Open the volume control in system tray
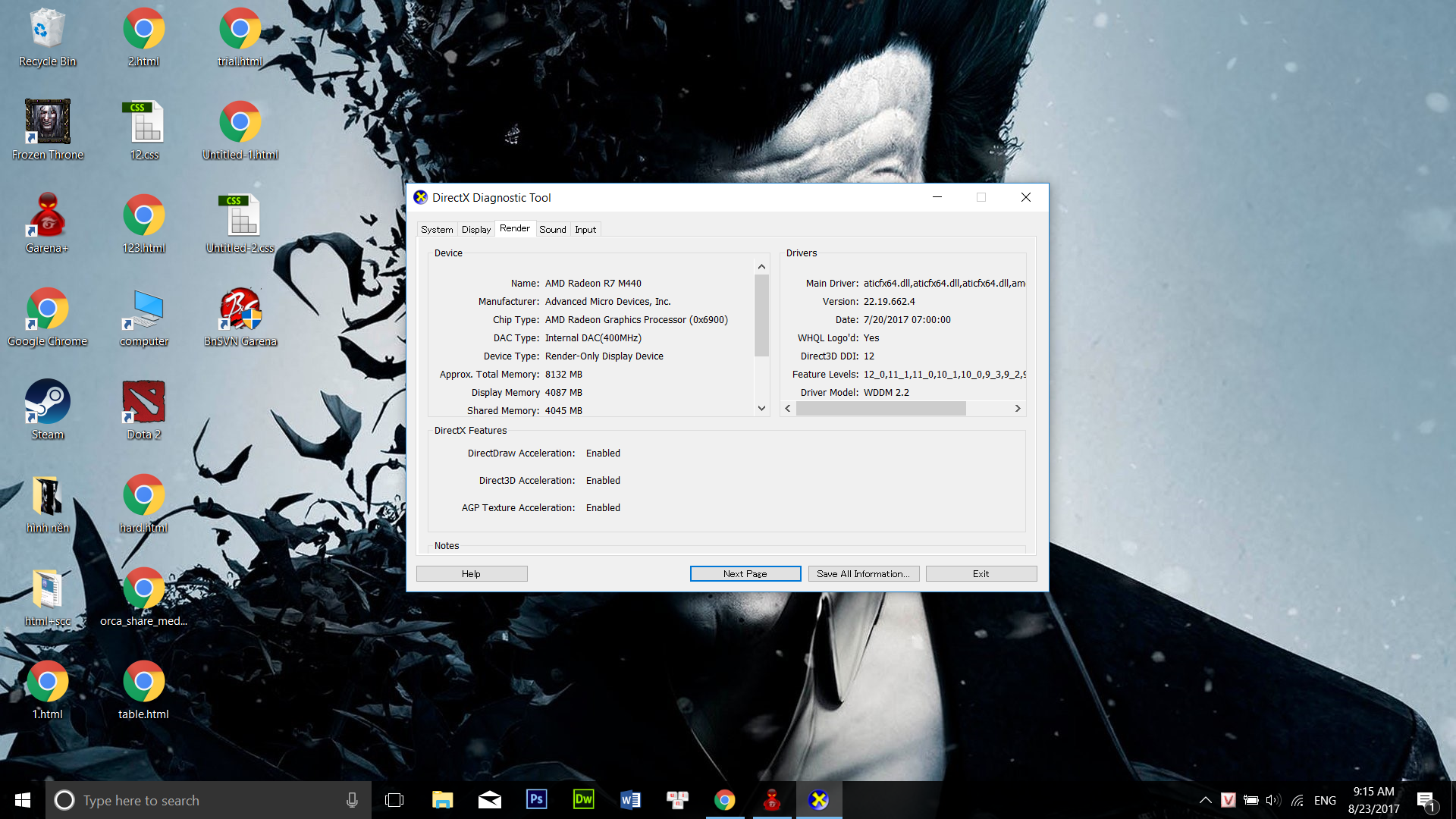 [1273, 800]
